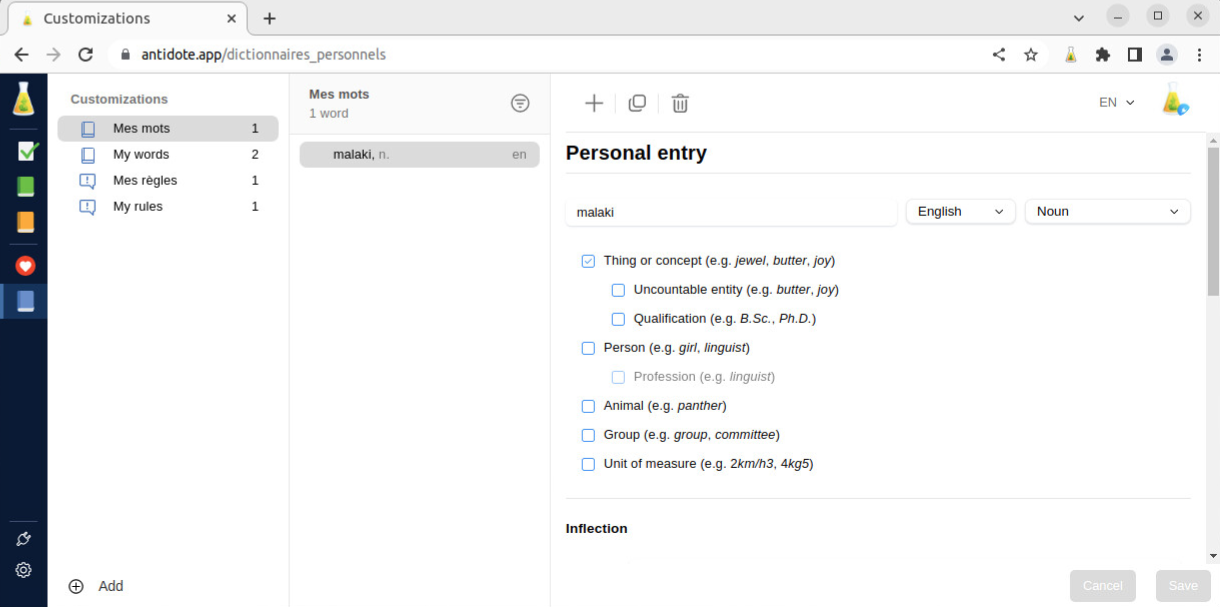The image size is (1220, 607).
Task: Toggle Unit of measure checkbox
Action: point(588,464)
